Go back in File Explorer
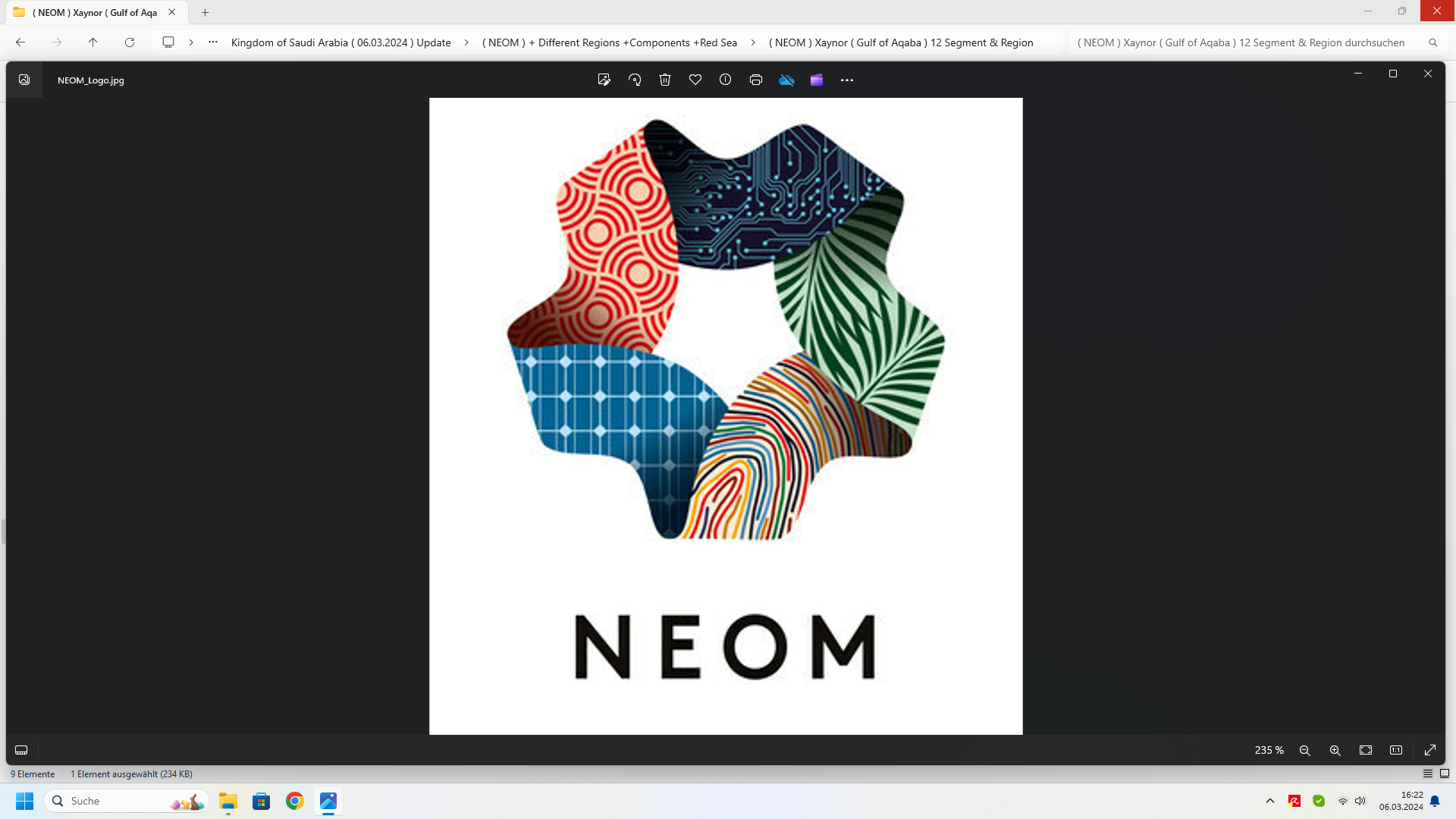Viewport: 1456px width, 819px height. pos(20,42)
